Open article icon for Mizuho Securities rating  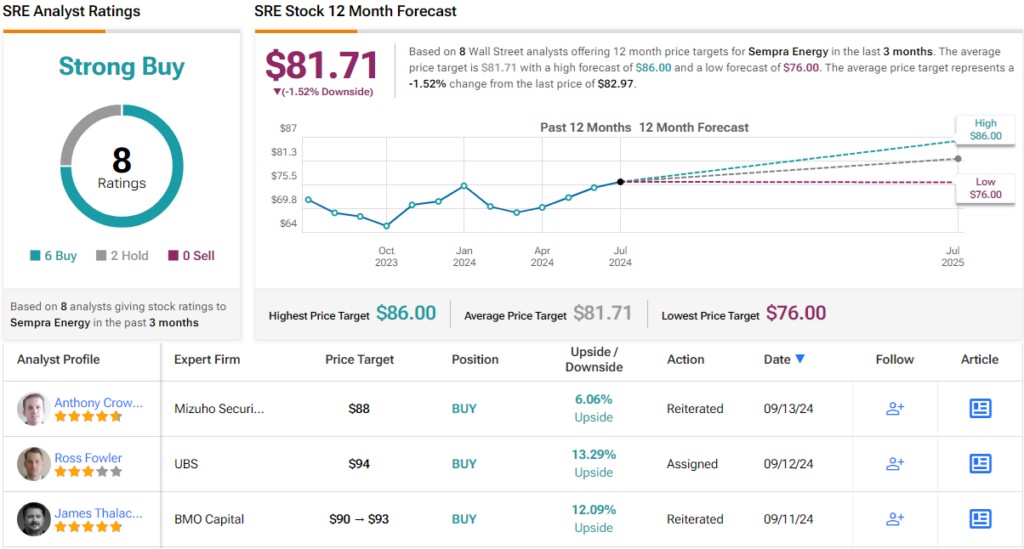(980, 408)
